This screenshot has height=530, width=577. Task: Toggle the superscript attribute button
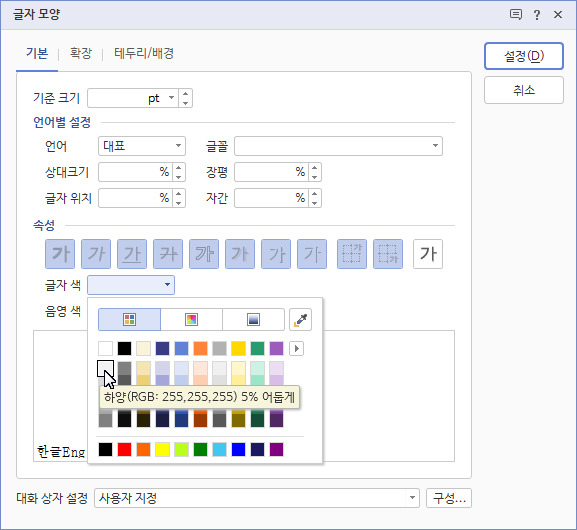(352, 254)
